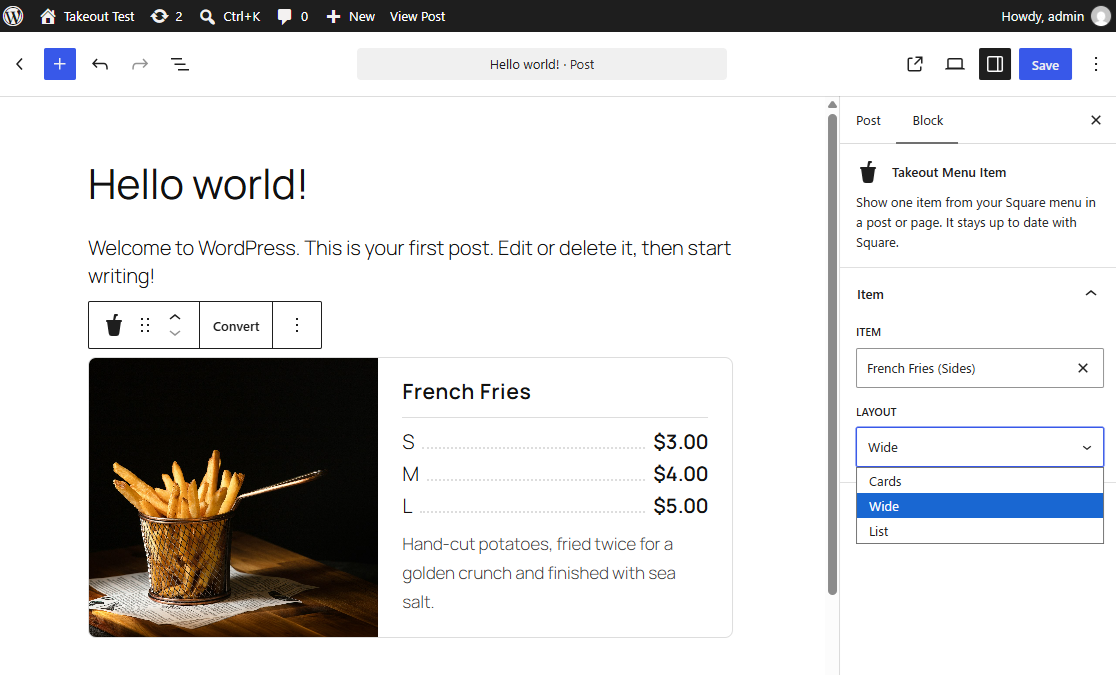Click the S size $3.00 price row

coord(555,441)
